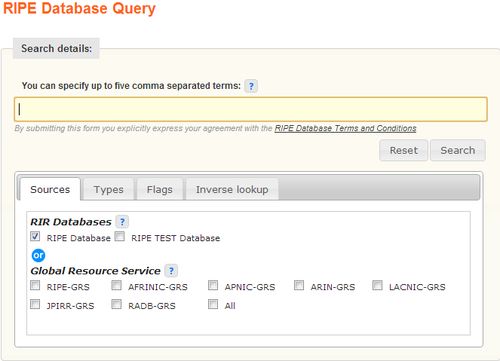The width and height of the screenshot is (500, 361).
Task: Tick the AFRINIC-GRS checkbox
Action: coord(116,285)
